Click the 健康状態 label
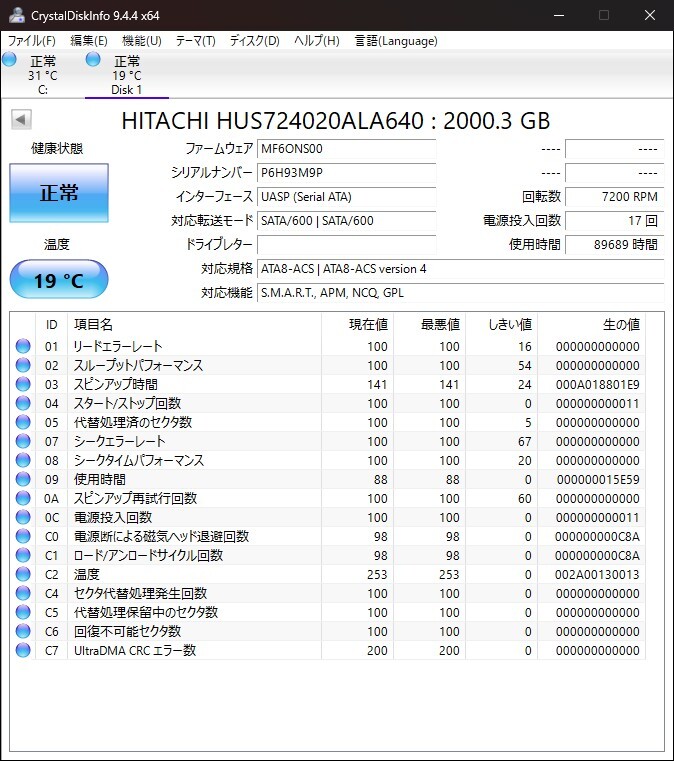Screen dimensions: 674x761 [x=57, y=149]
